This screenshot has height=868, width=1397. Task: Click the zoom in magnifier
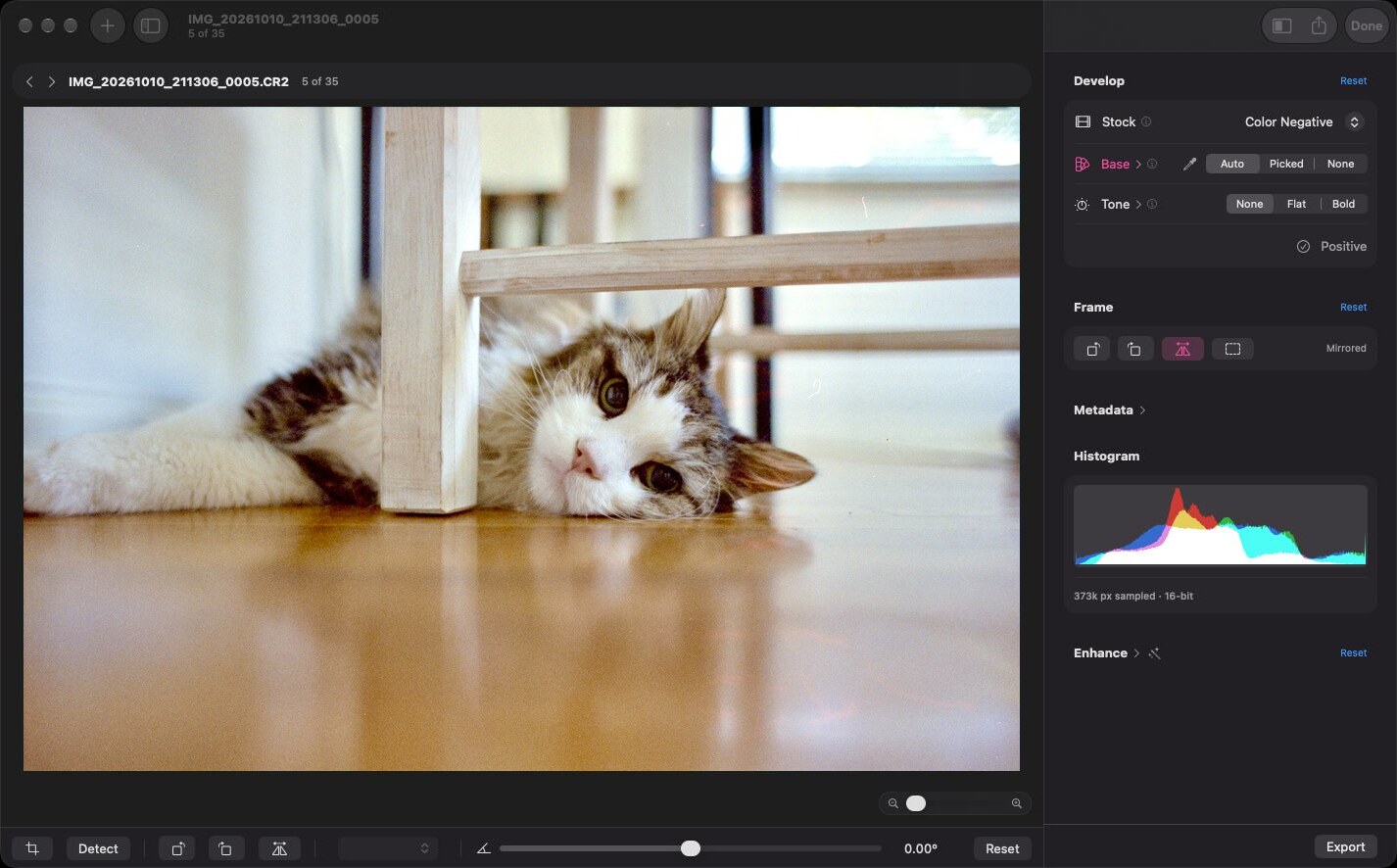[1016, 803]
